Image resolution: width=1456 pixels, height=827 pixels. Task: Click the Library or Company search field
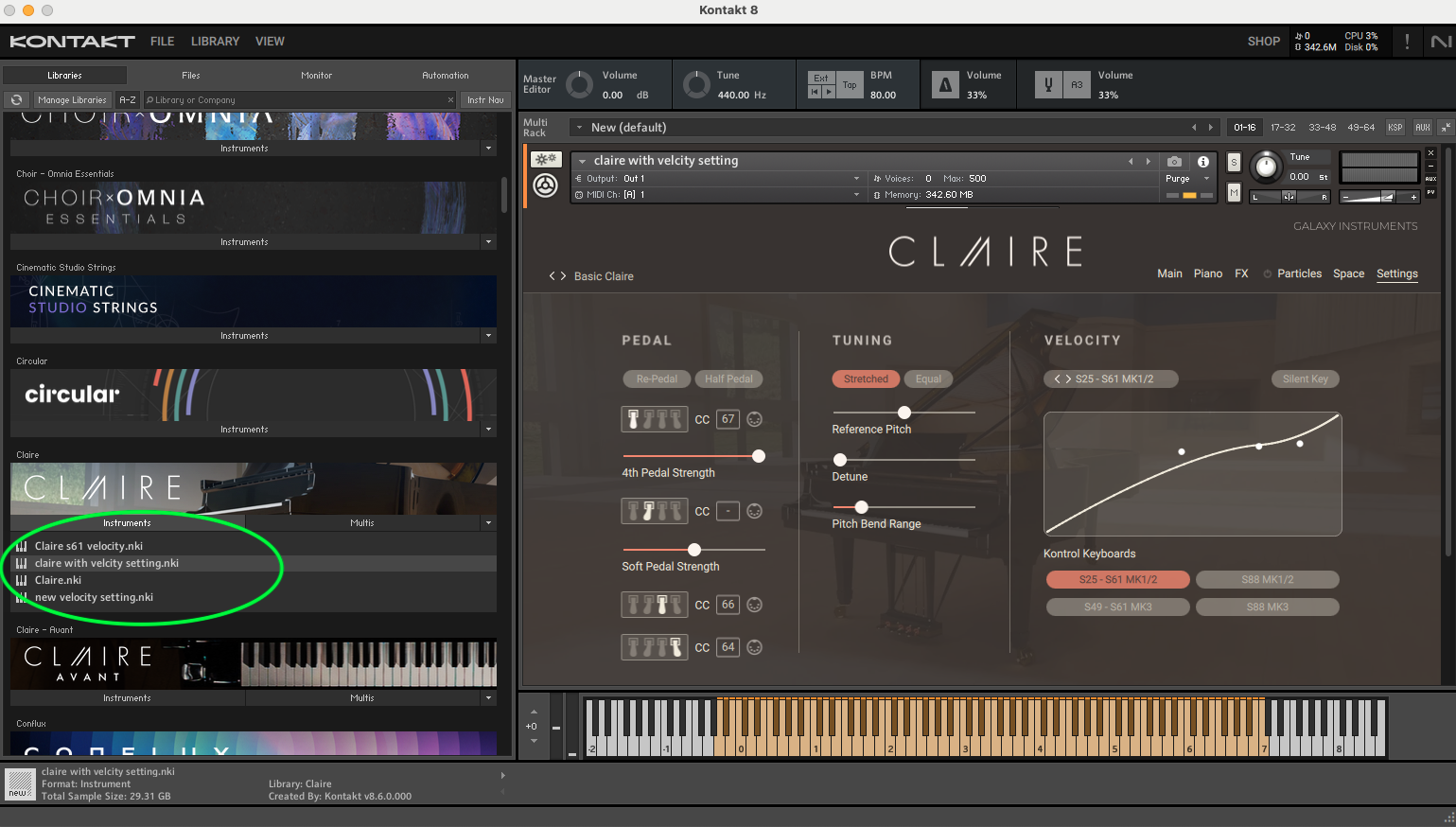point(299,99)
